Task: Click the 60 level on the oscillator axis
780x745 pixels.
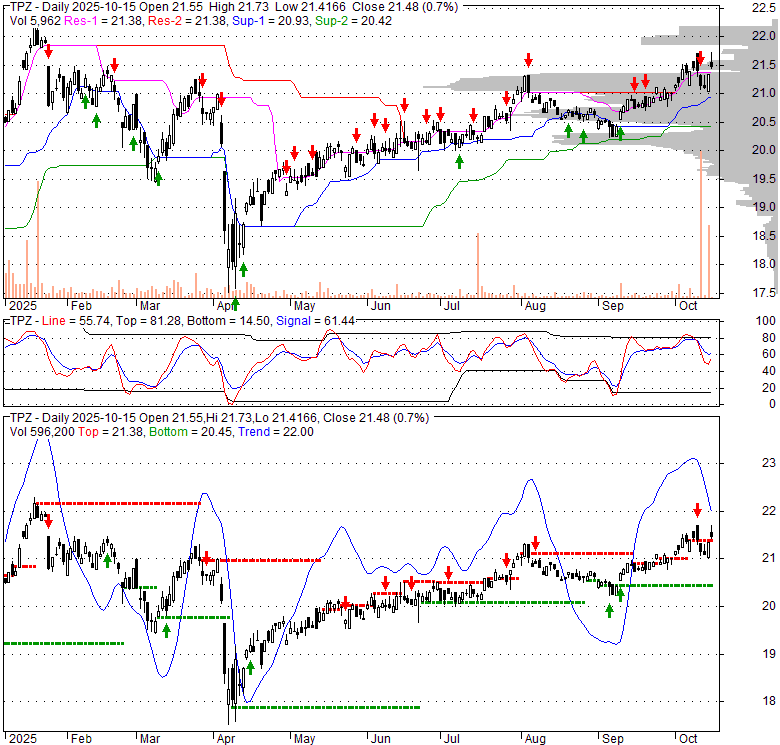Action: click(x=769, y=354)
